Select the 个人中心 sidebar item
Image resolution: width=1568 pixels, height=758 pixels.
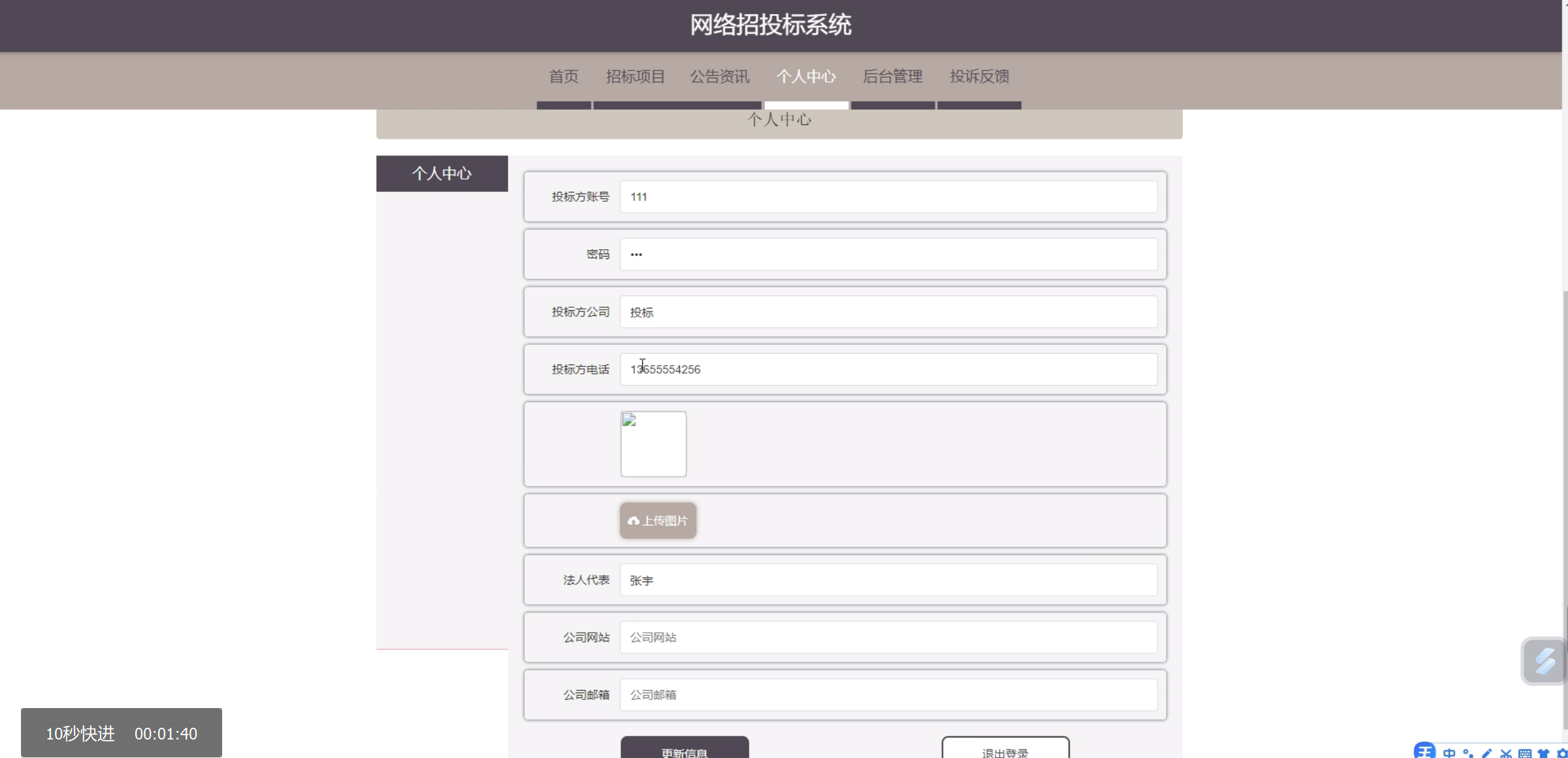442,173
